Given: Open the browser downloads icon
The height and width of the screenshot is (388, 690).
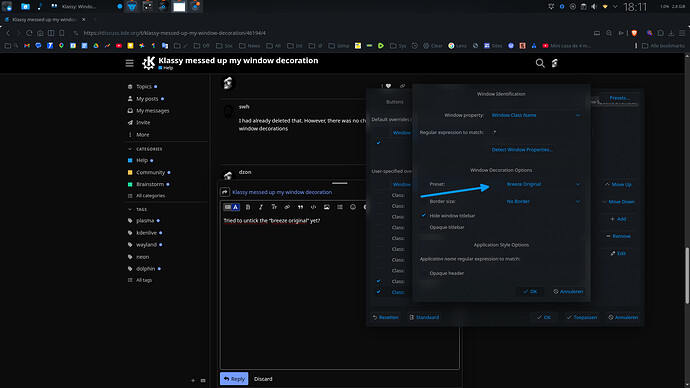Looking at the screenshot, I should tap(671, 33).
